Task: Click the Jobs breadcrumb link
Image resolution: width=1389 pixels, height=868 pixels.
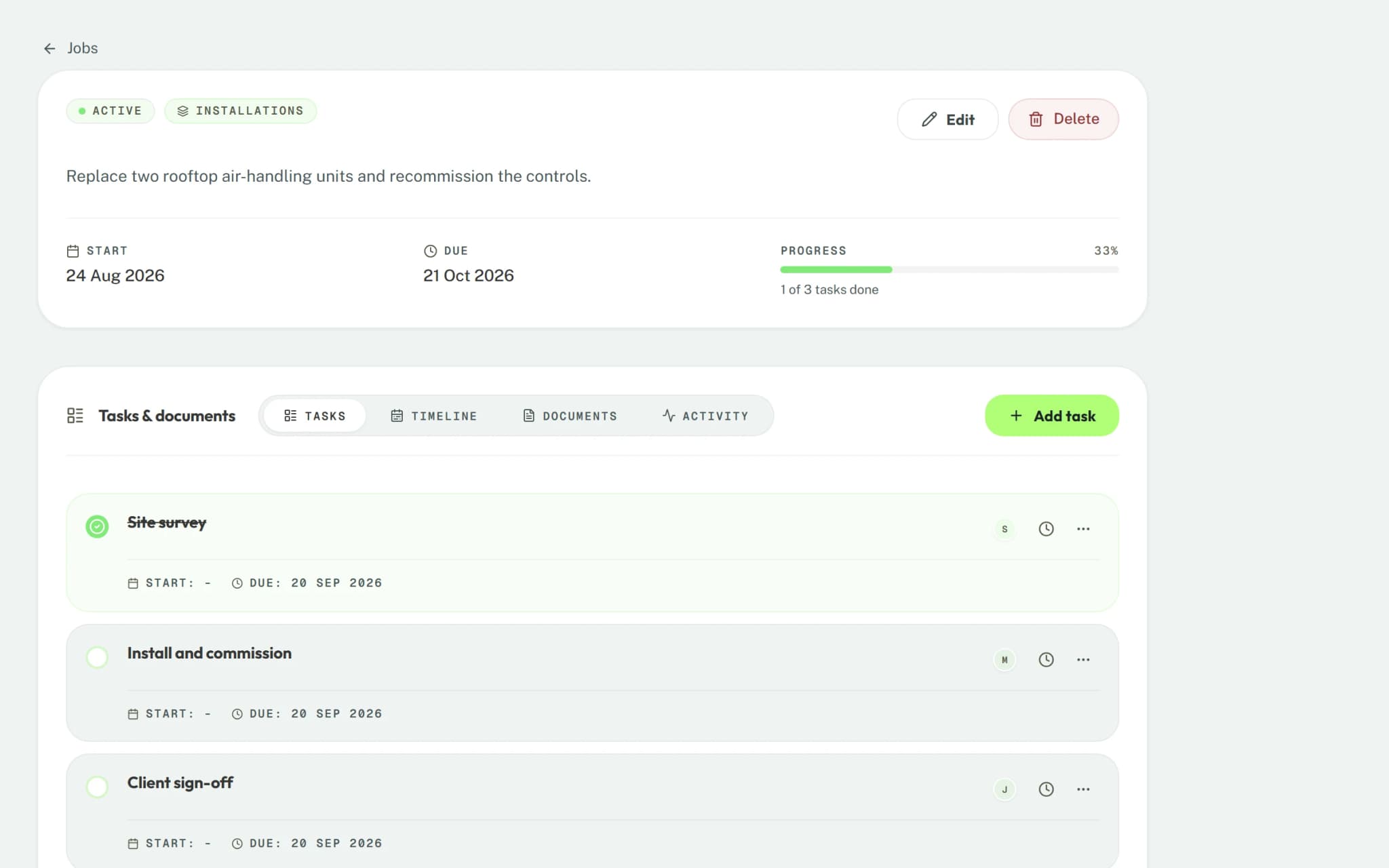Action: coord(82,48)
